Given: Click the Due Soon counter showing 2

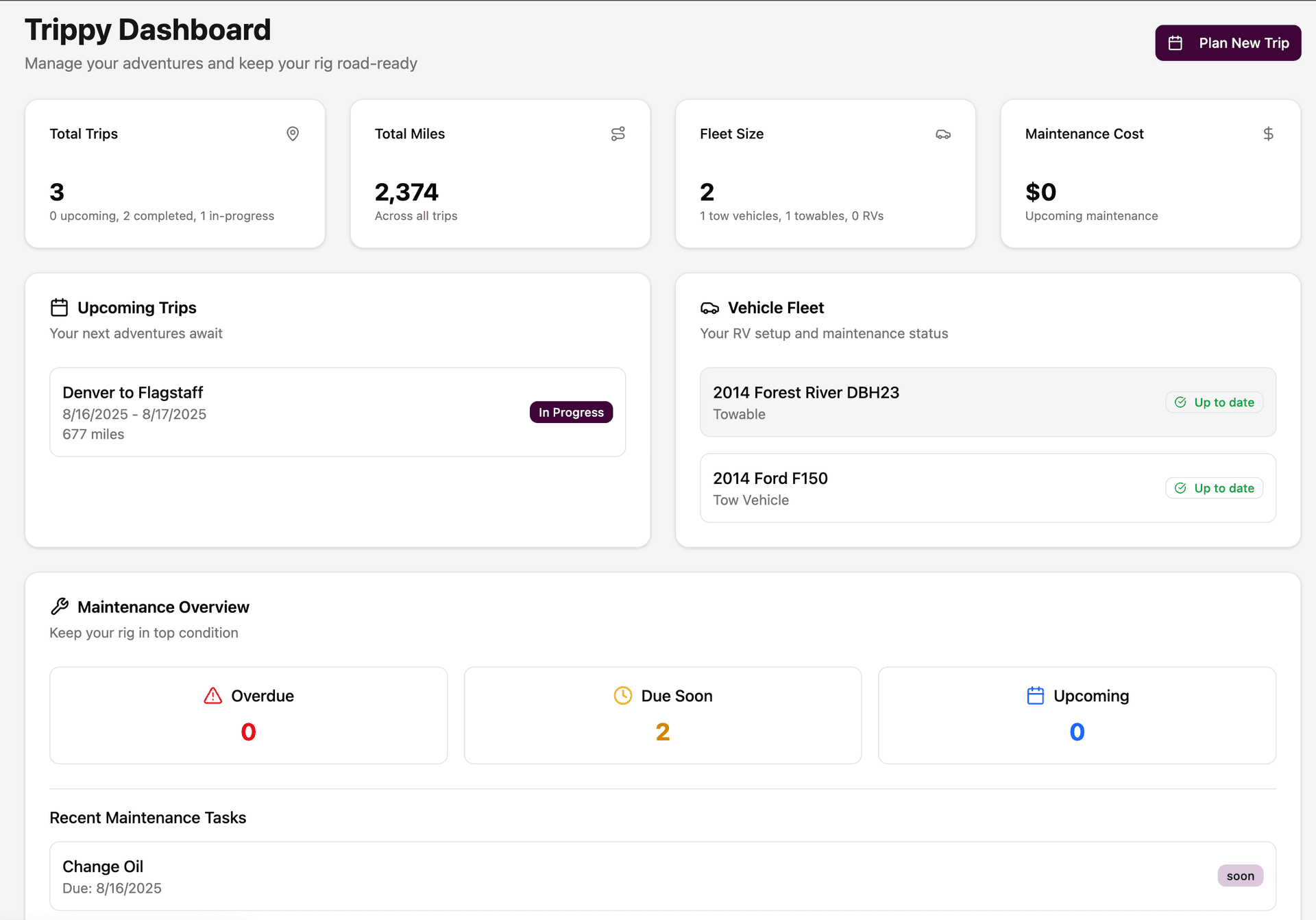Looking at the screenshot, I should pyautogui.click(x=662, y=731).
